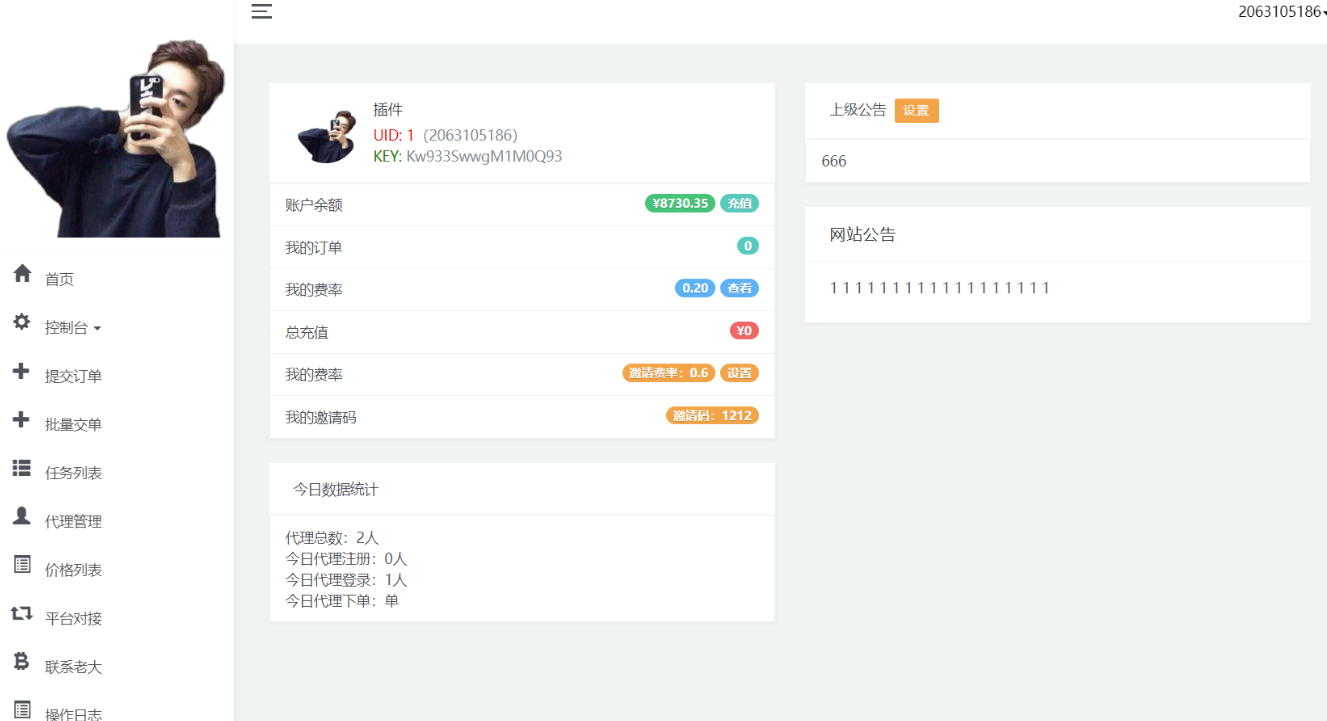This screenshot has width=1327, height=721.
Task: Open the 2063105186 account dropdown
Action: pos(1281,12)
